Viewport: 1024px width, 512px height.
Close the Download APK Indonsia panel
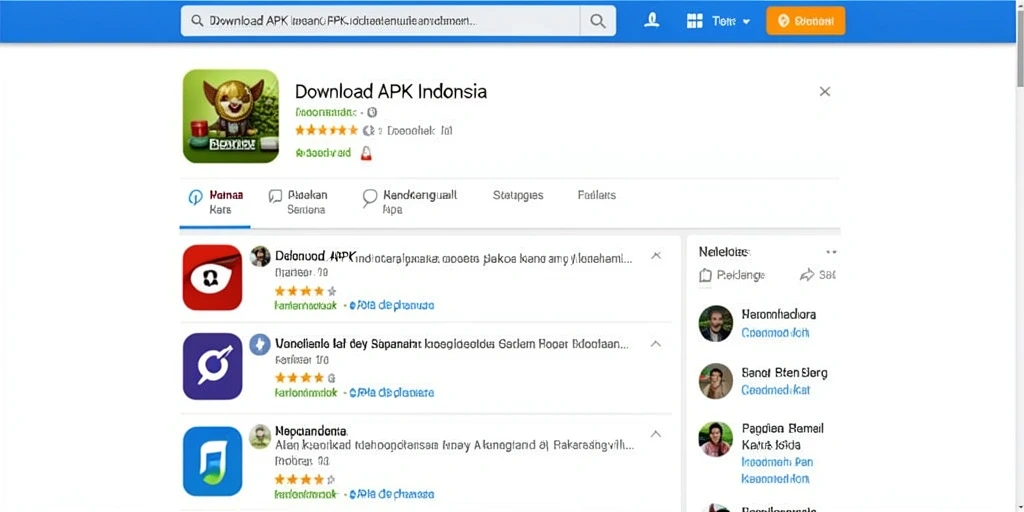click(x=825, y=91)
